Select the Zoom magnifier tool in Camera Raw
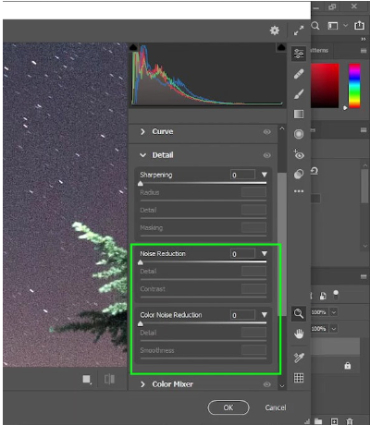The image size is (370, 425). [299, 314]
